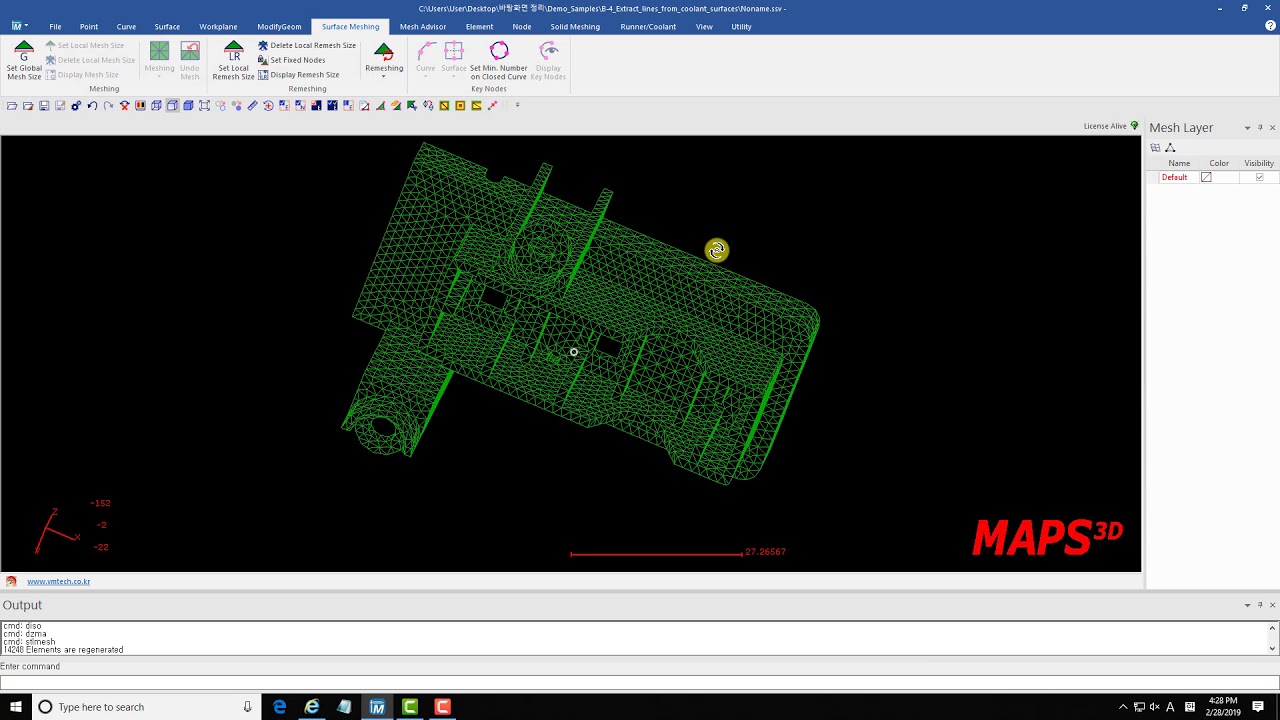Open Mesh Layer panel options dropdown

[x=1247, y=128]
